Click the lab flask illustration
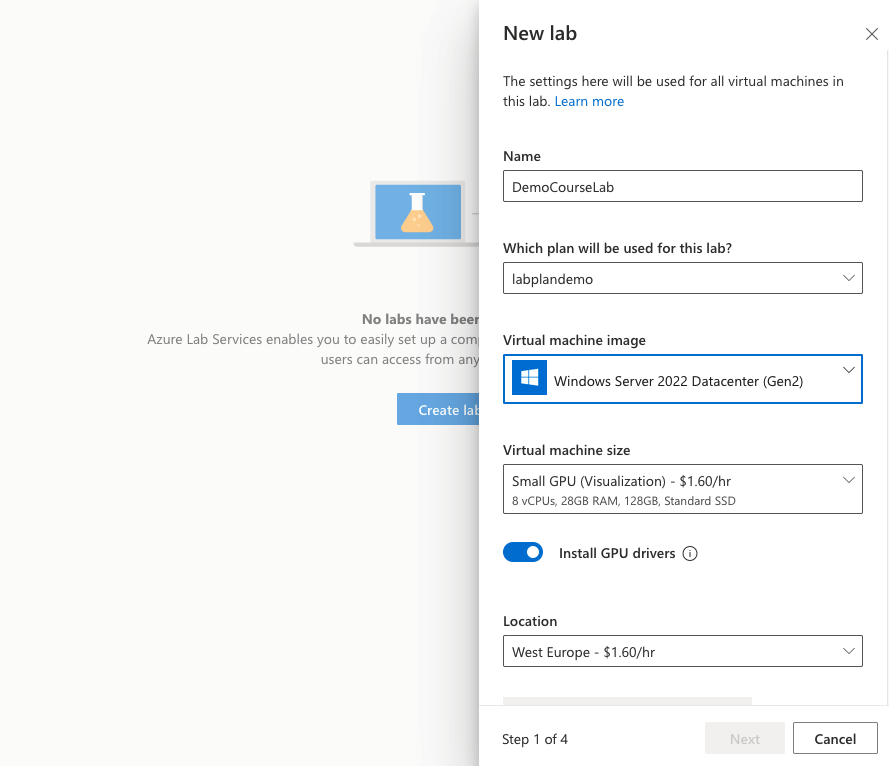 418,212
